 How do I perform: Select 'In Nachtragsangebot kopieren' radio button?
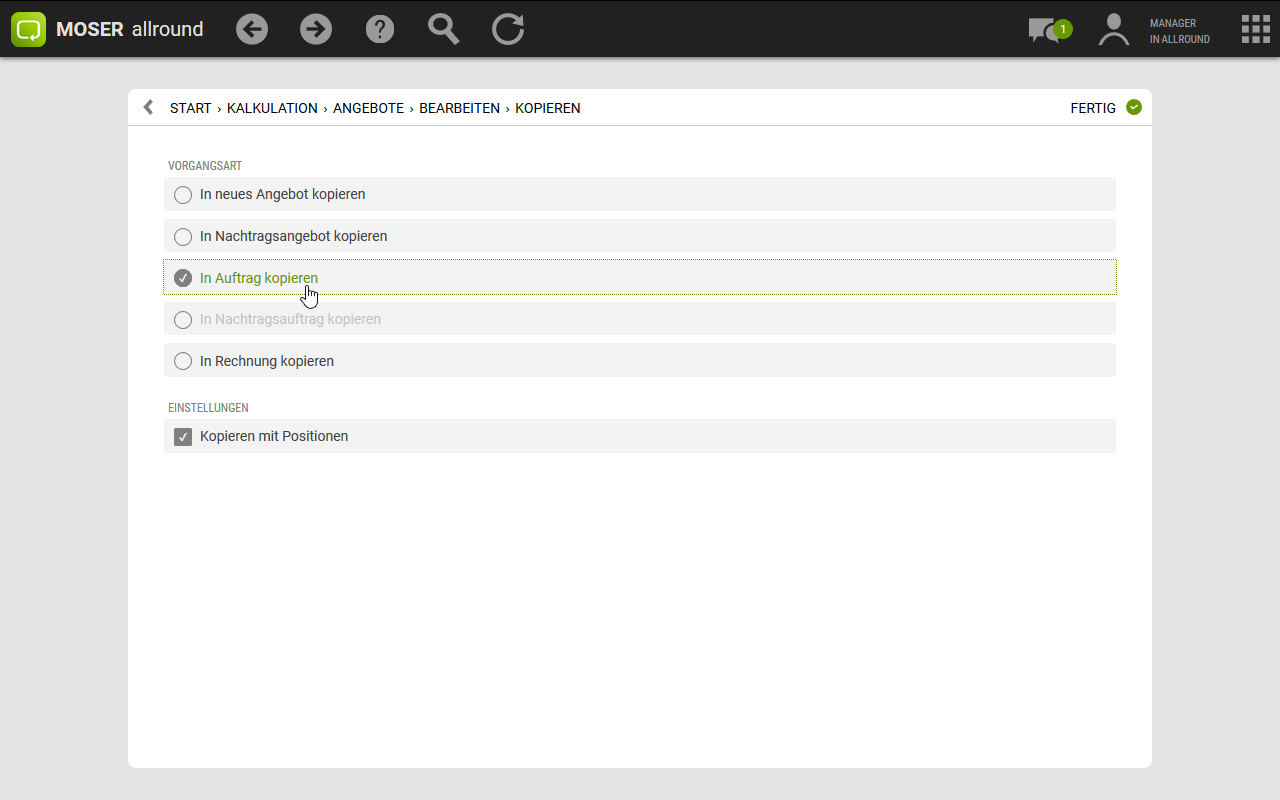(x=183, y=237)
